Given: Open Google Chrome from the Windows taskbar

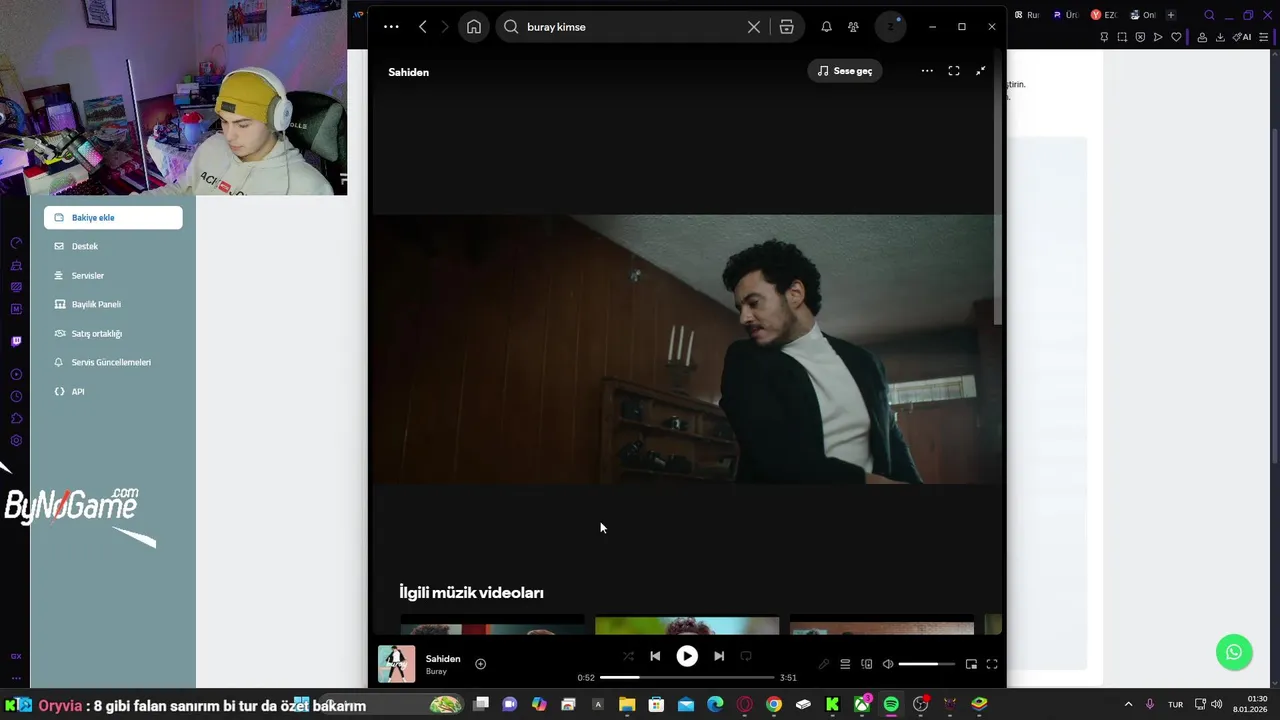Looking at the screenshot, I should coord(774,705).
